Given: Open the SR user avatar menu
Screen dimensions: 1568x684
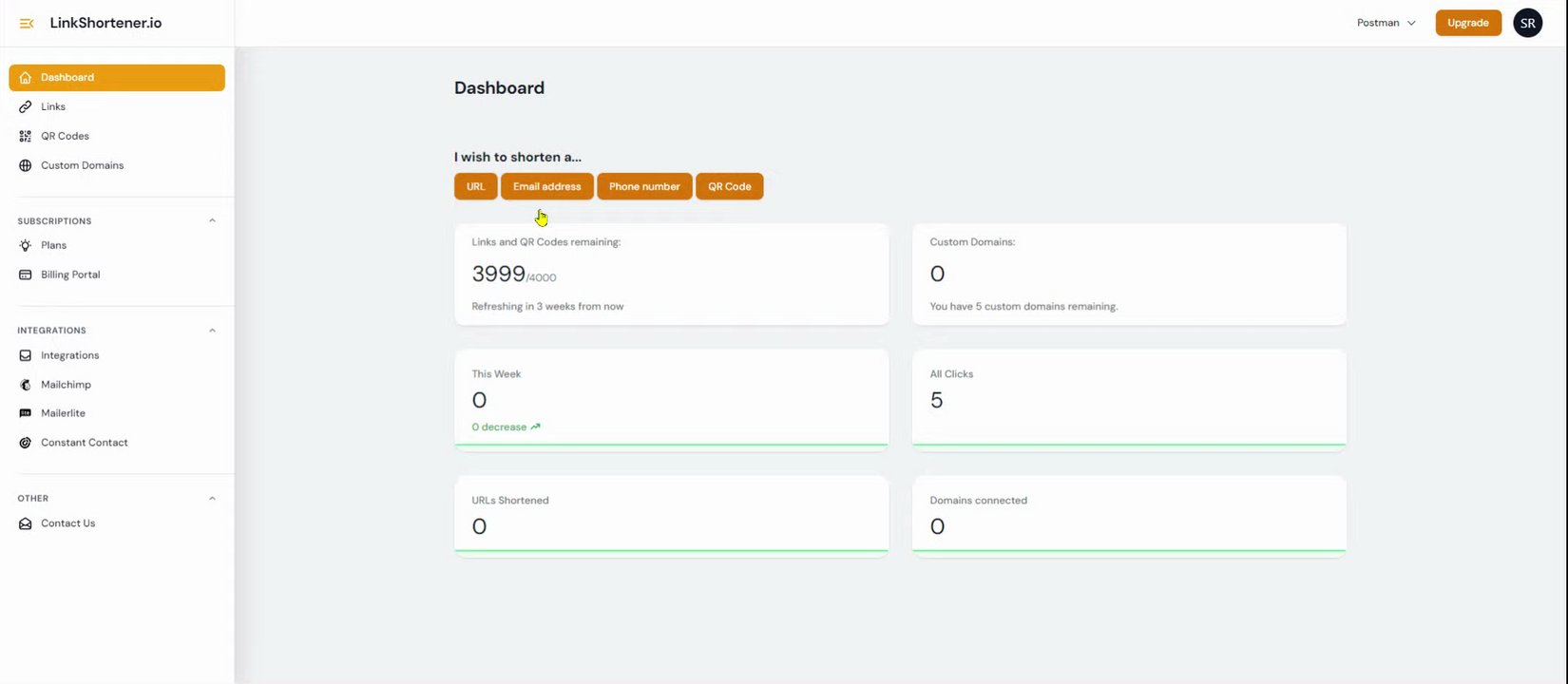Looking at the screenshot, I should [1527, 23].
